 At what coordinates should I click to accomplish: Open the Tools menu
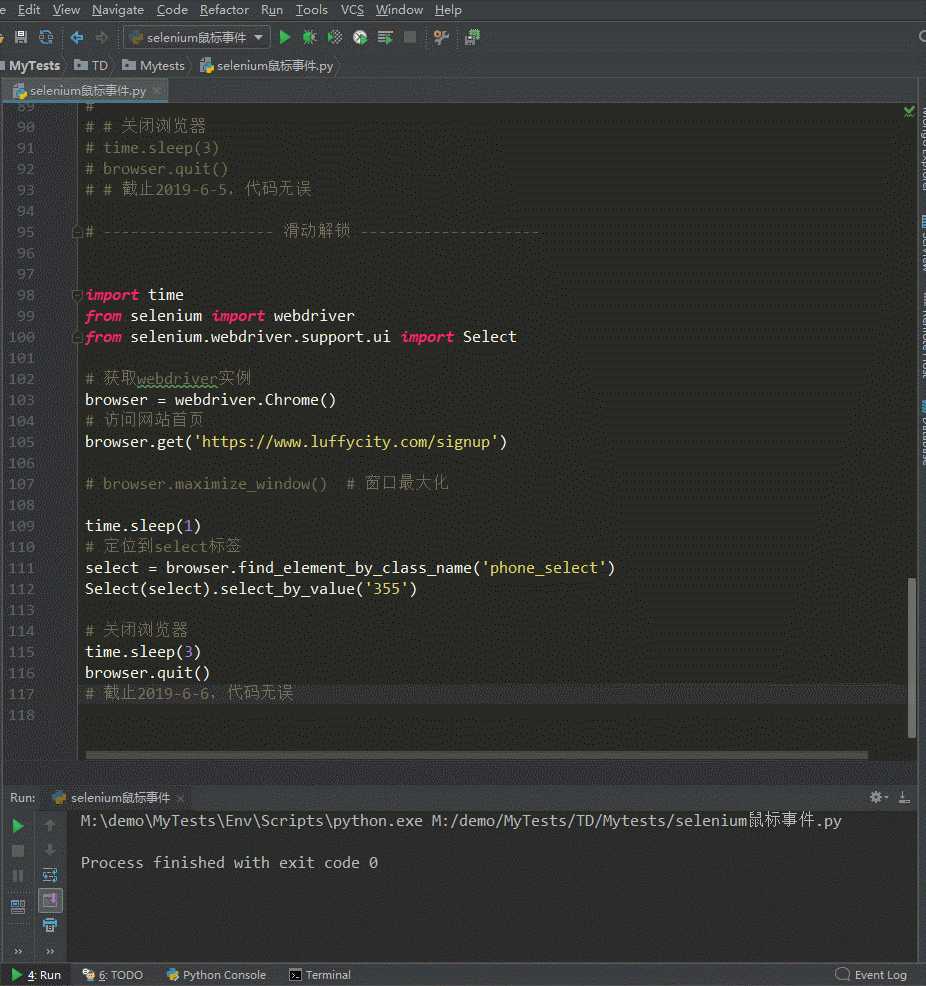pyautogui.click(x=312, y=10)
